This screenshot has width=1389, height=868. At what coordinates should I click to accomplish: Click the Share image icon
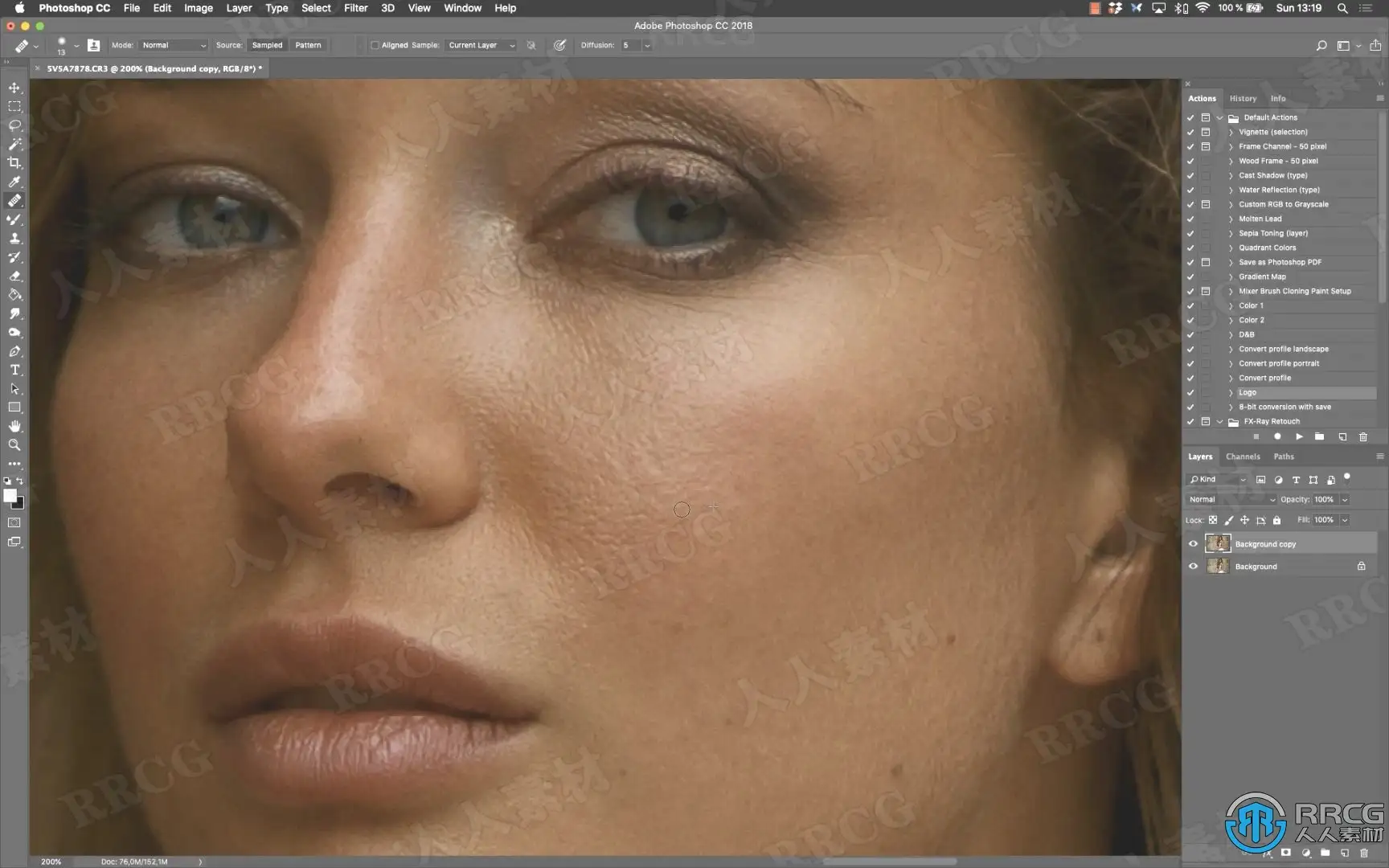point(1375,46)
